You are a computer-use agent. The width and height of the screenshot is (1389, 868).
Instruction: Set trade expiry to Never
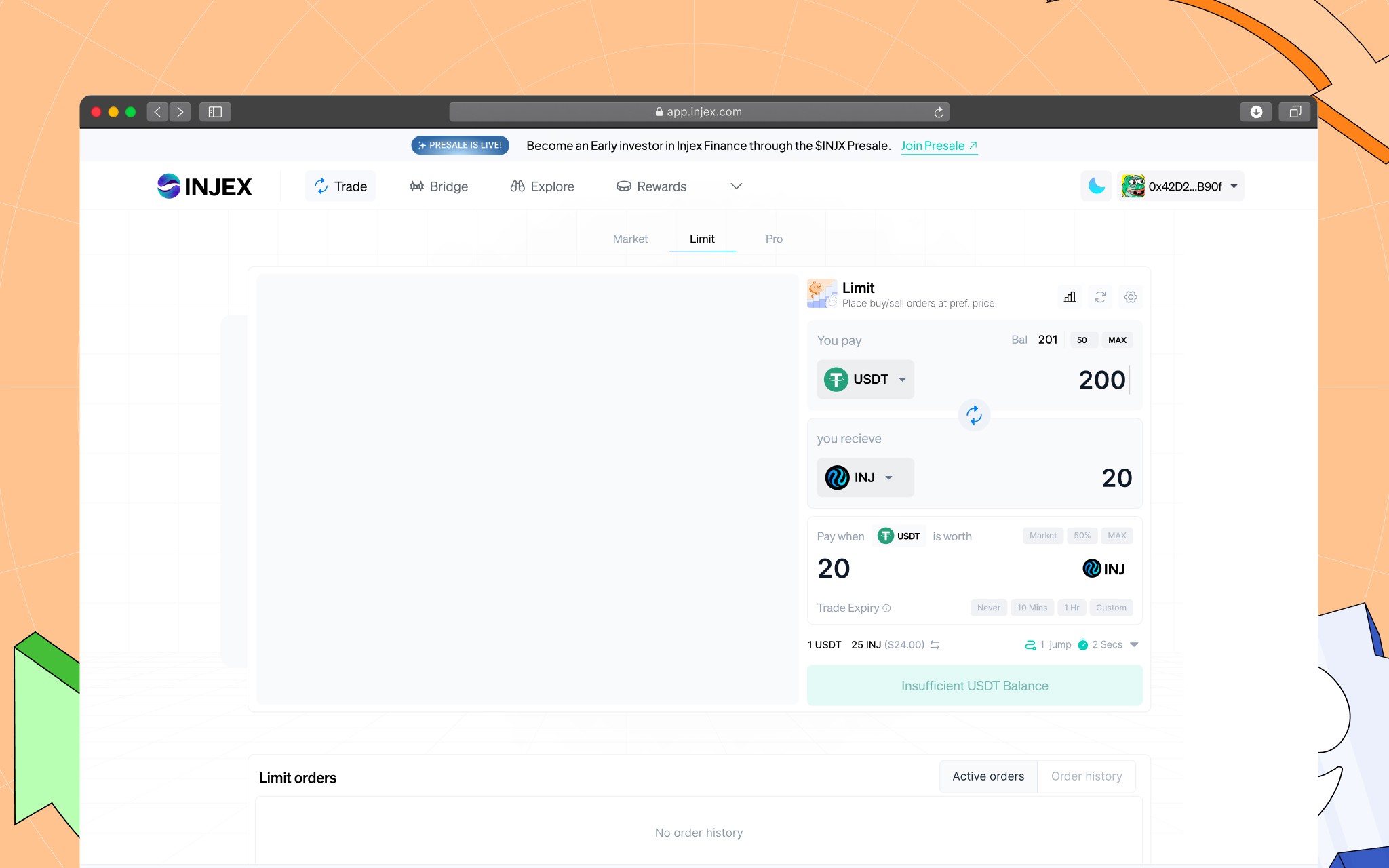coord(988,608)
